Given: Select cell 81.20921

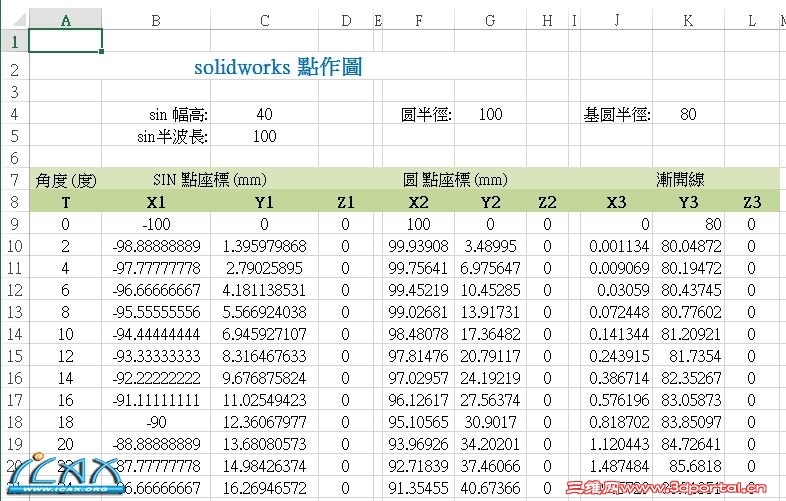Looking at the screenshot, I should (x=688, y=333).
